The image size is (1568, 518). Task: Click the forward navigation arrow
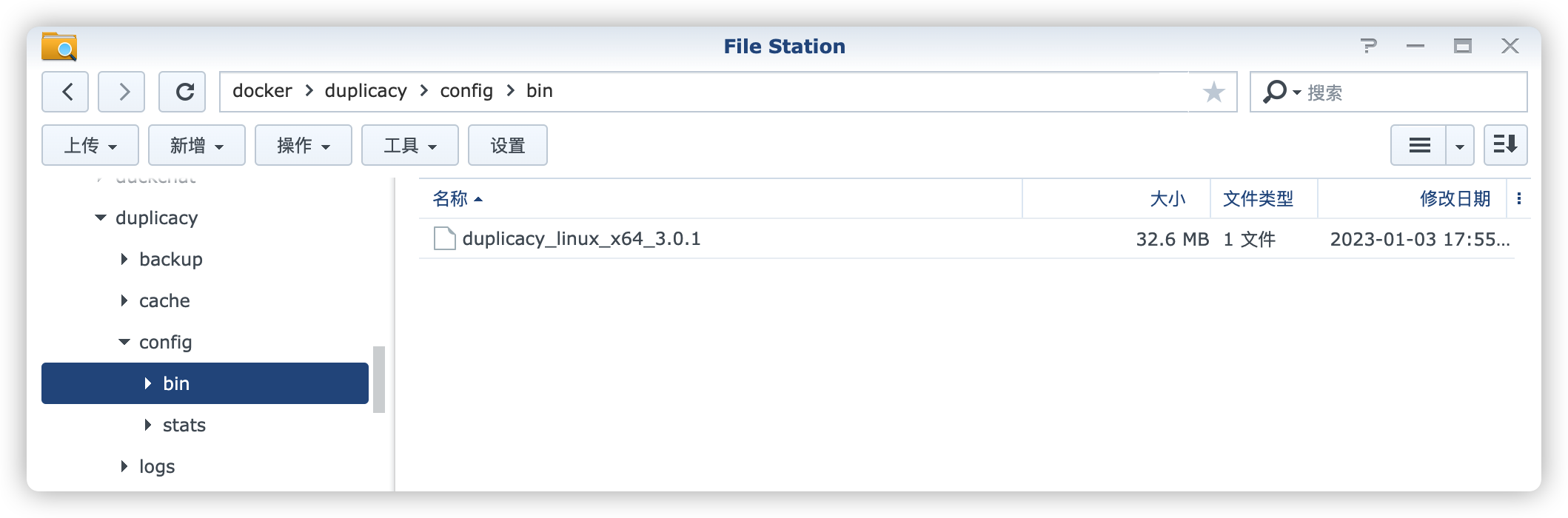pos(122,92)
